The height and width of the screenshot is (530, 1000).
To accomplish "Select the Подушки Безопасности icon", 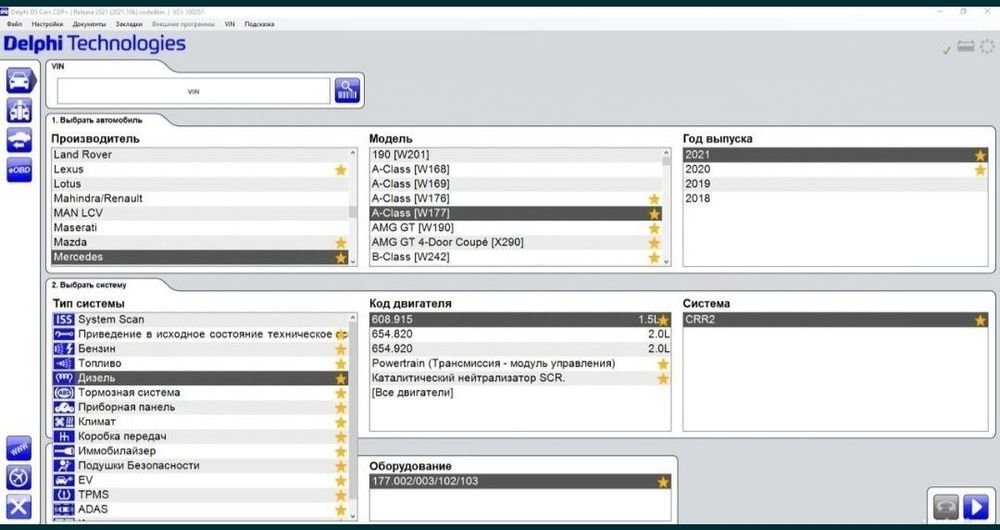I will (64, 466).
